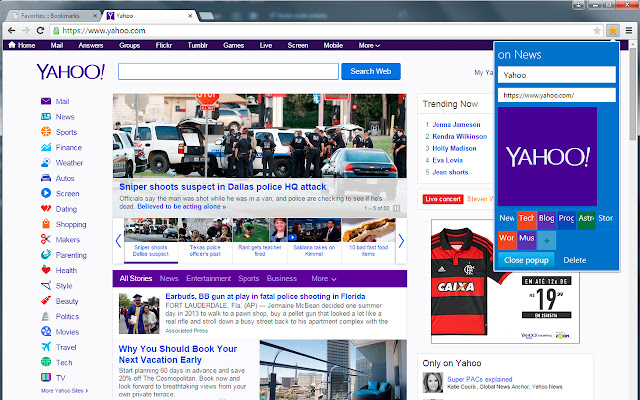This screenshot has width=640, height=400.
Task: Click the Screen play icon in sidebar
Action: 46,193
